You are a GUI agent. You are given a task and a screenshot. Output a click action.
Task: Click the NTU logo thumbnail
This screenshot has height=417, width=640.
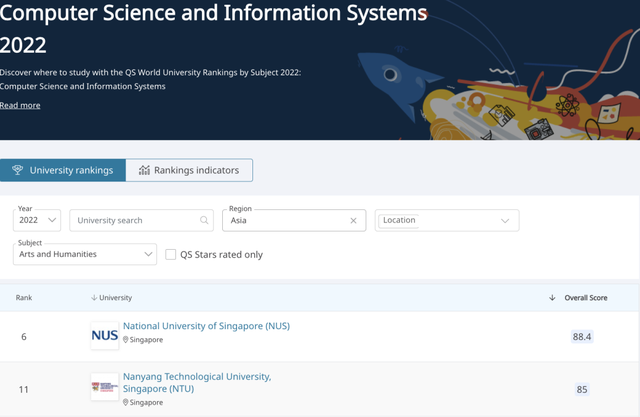tap(105, 386)
